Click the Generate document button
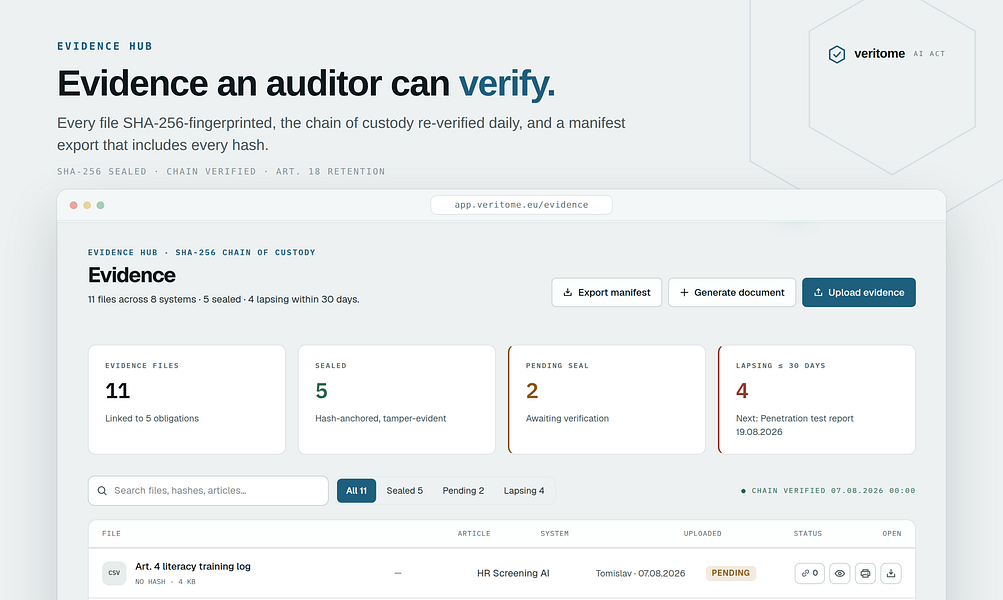Screen dimensions: 1003x600 [x=732, y=292]
